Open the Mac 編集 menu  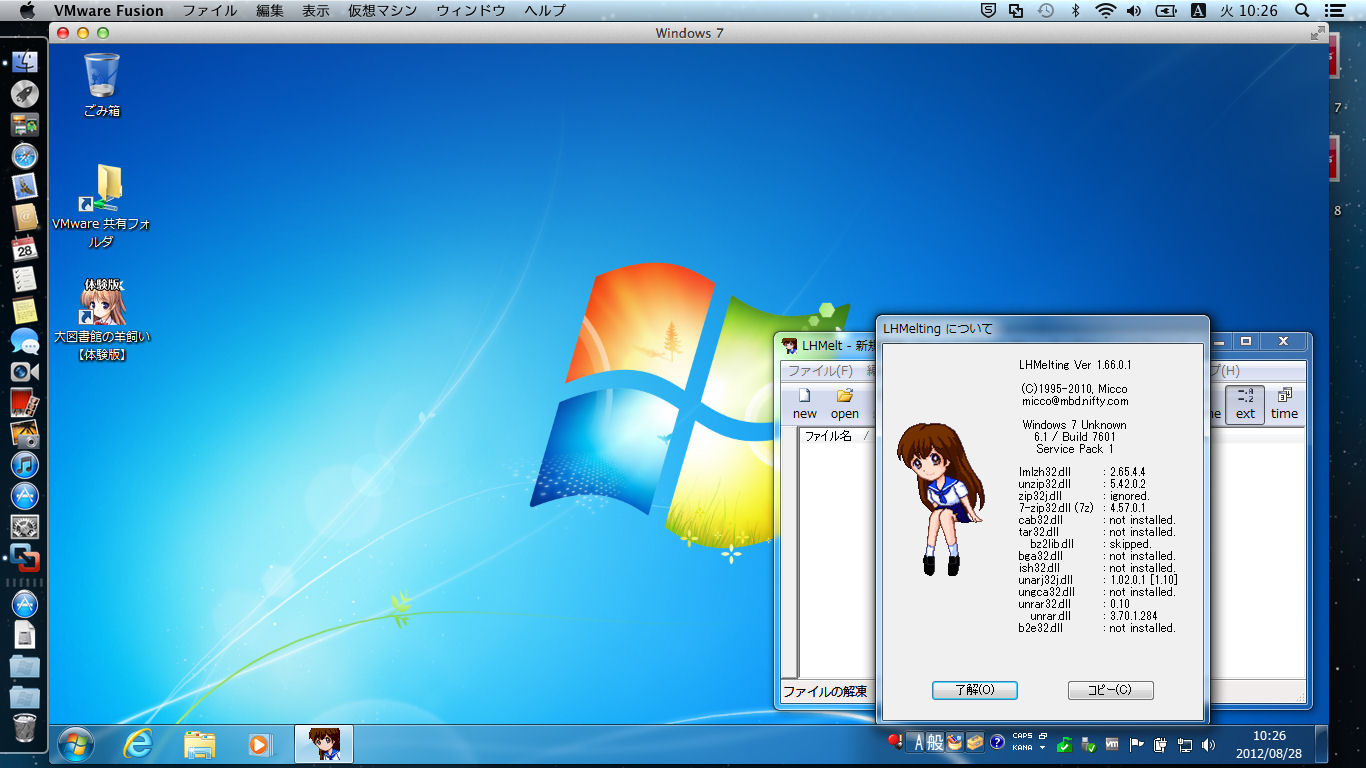269,10
